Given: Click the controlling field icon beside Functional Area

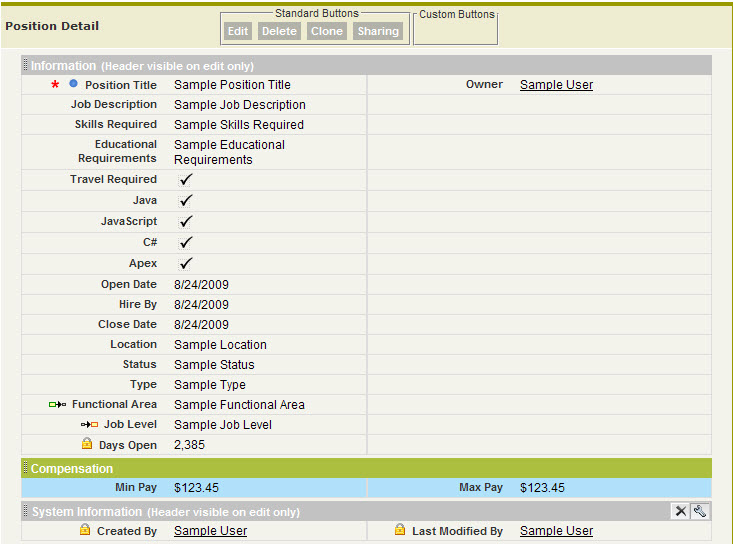Looking at the screenshot, I should pyautogui.click(x=57, y=405).
